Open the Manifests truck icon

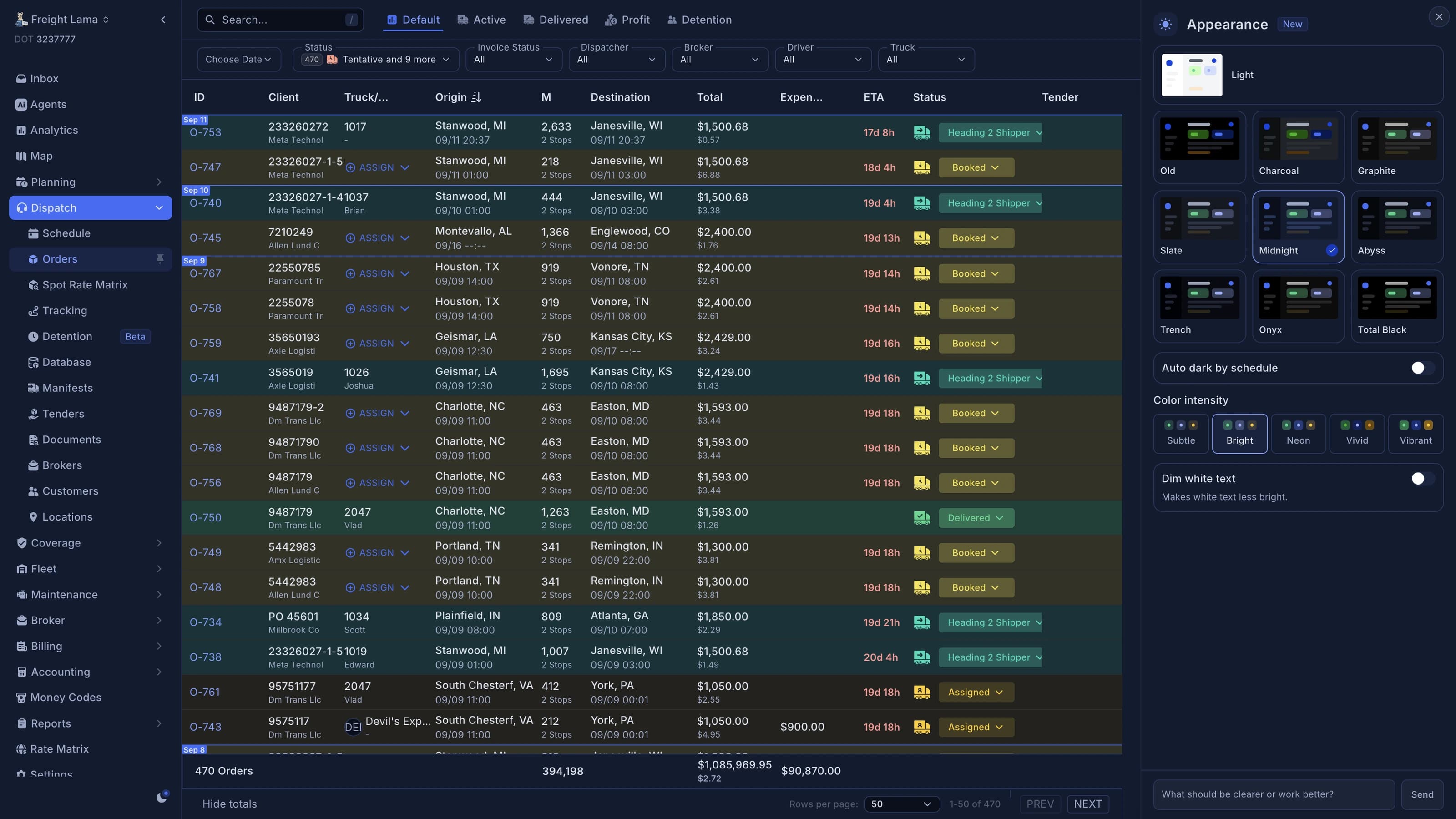(x=33, y=388)
